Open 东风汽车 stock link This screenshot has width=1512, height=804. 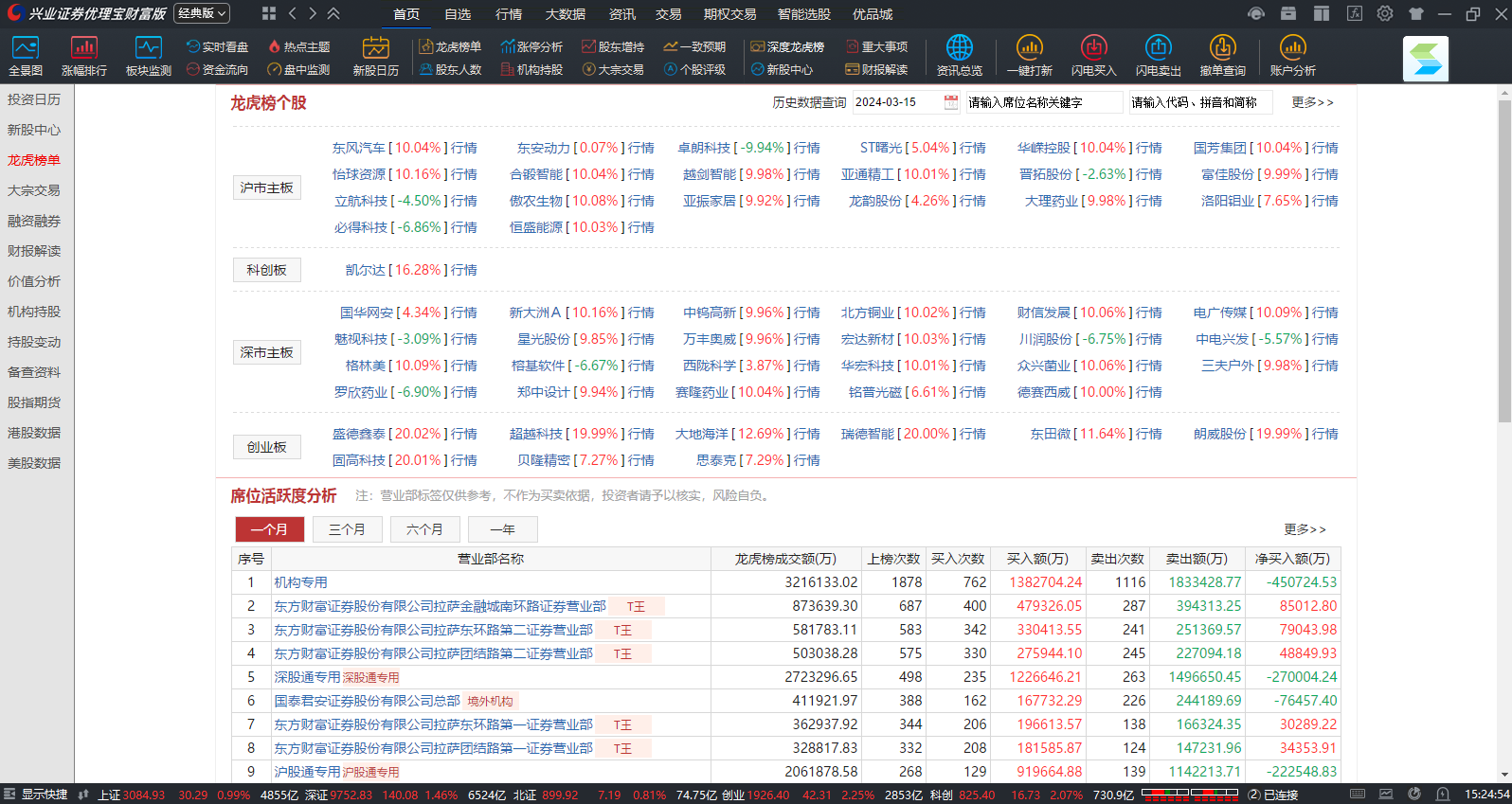358,148
